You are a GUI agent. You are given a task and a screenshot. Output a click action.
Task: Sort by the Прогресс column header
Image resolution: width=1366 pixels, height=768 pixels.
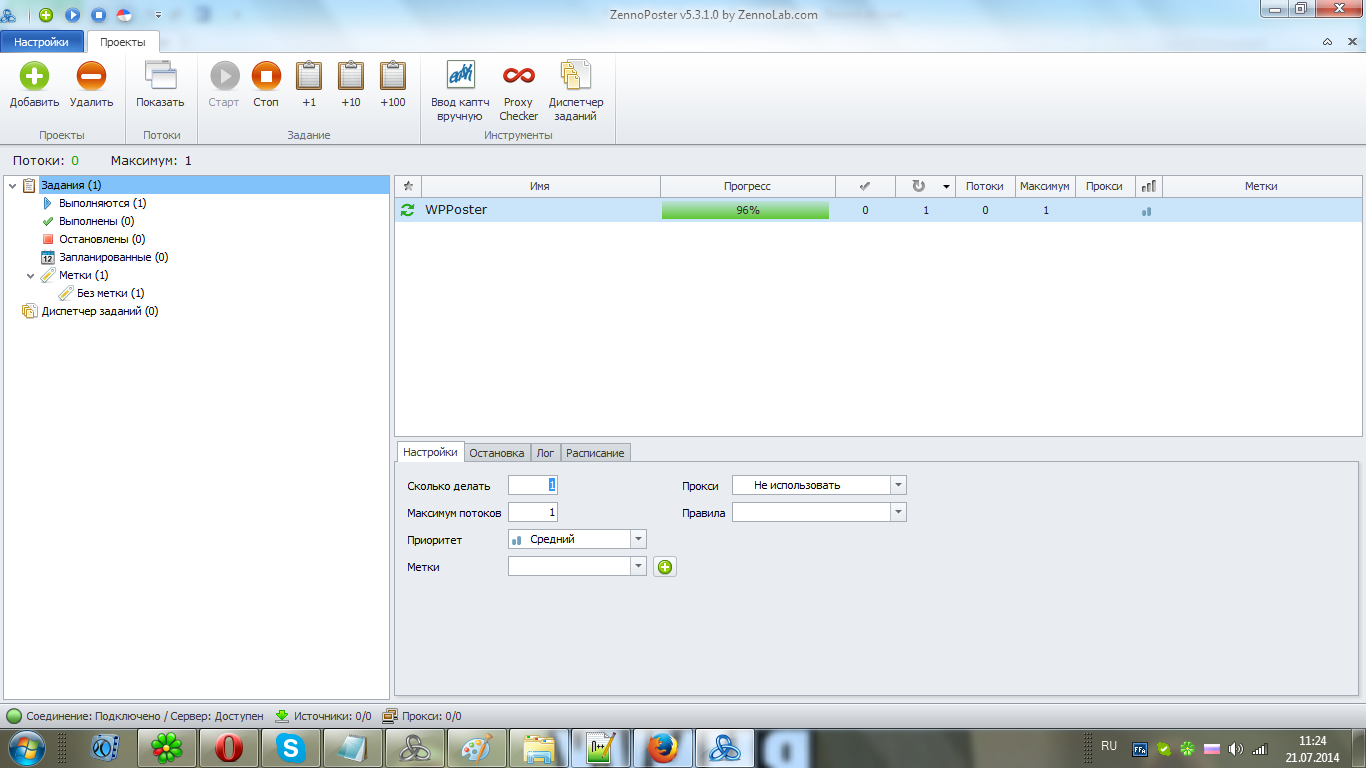pyautogui.click(x=747, y=186)
